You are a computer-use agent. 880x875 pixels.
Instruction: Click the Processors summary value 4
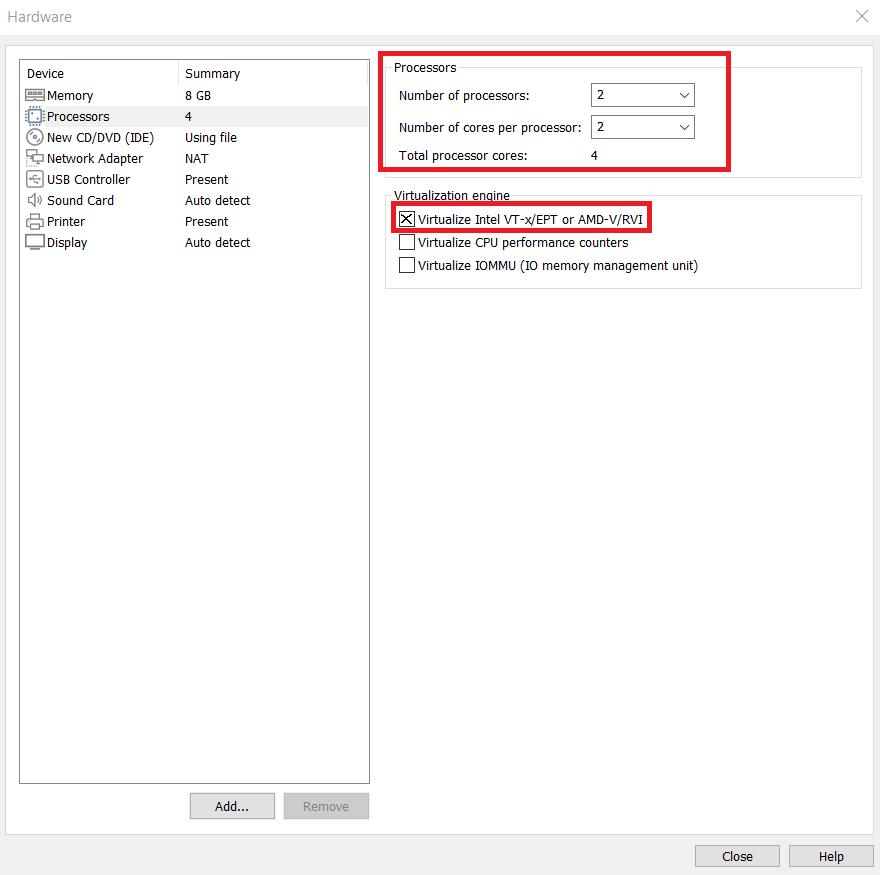coord(189,116)
